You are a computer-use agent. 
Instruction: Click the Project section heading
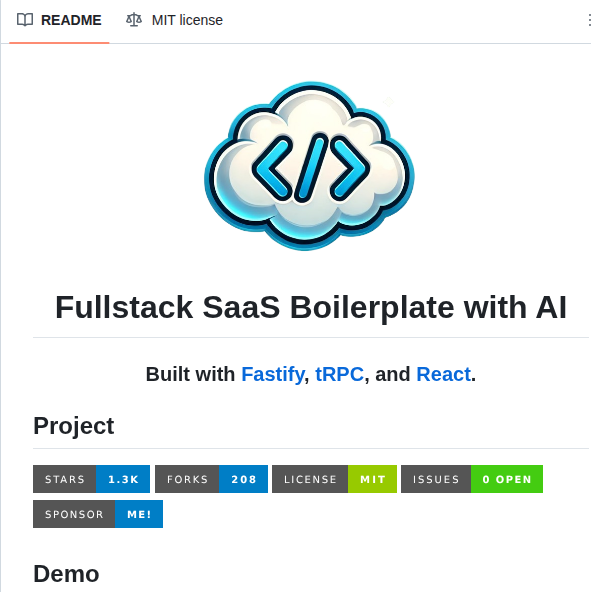coord(74,426)
